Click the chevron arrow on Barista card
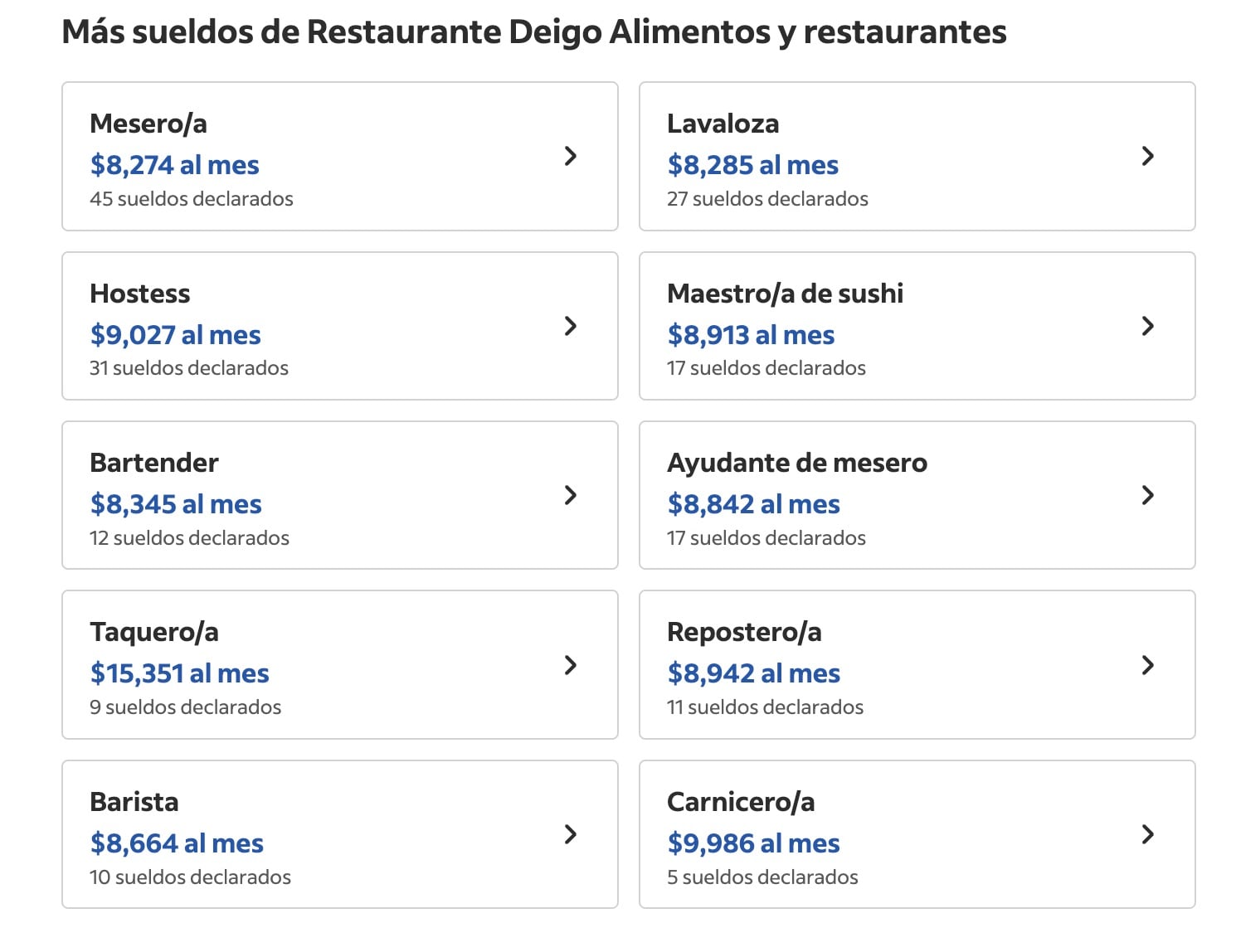Image resolution: width=1236 pixels, height=952 pixels. (570, 834)
